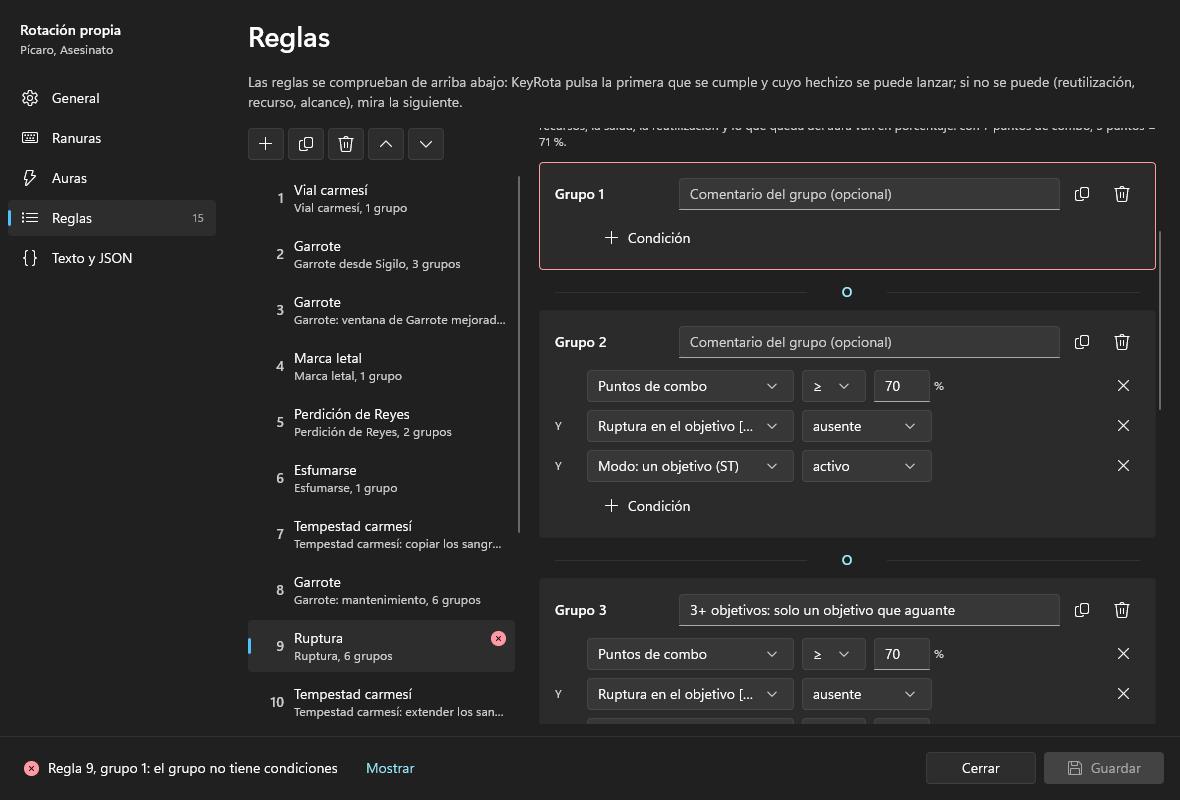
Task: Open the ausente state dropdown in Grupo 2
Action: (866, 426)
